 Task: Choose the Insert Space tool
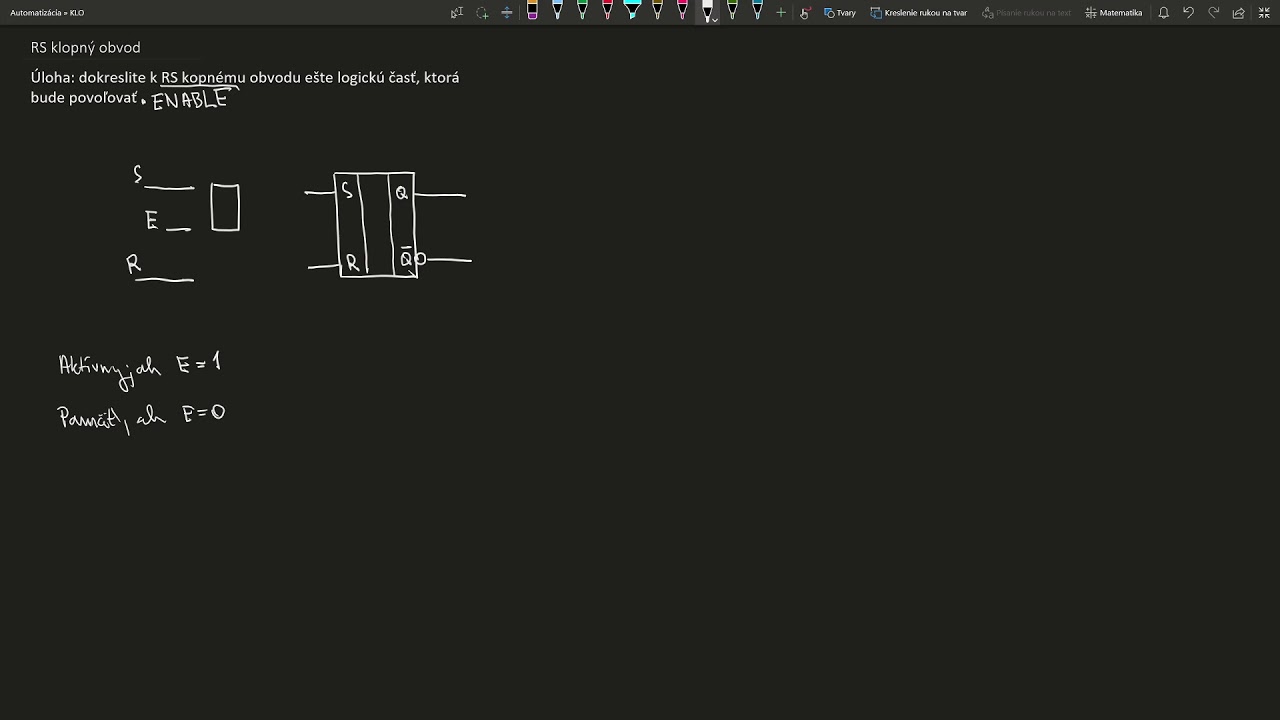click(507, 13)
